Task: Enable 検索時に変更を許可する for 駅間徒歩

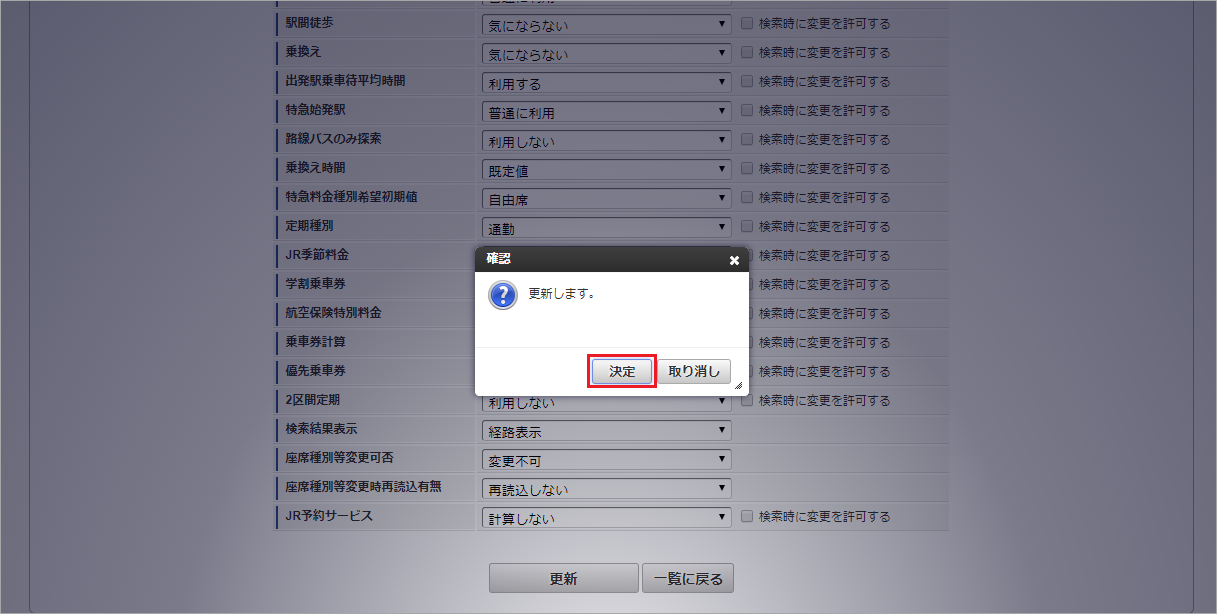Action: click(x=748, y=23)
